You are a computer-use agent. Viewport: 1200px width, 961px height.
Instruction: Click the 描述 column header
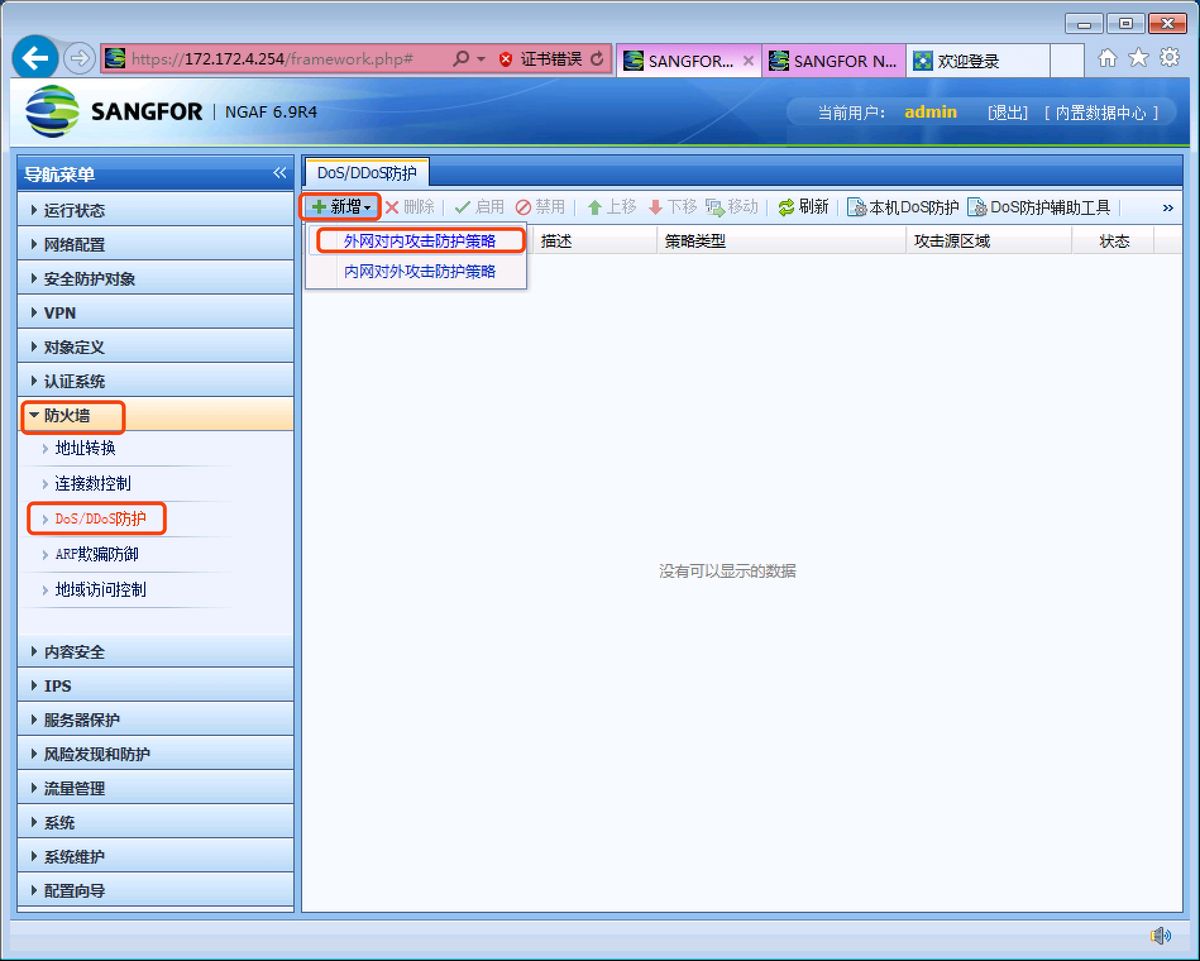594,240
